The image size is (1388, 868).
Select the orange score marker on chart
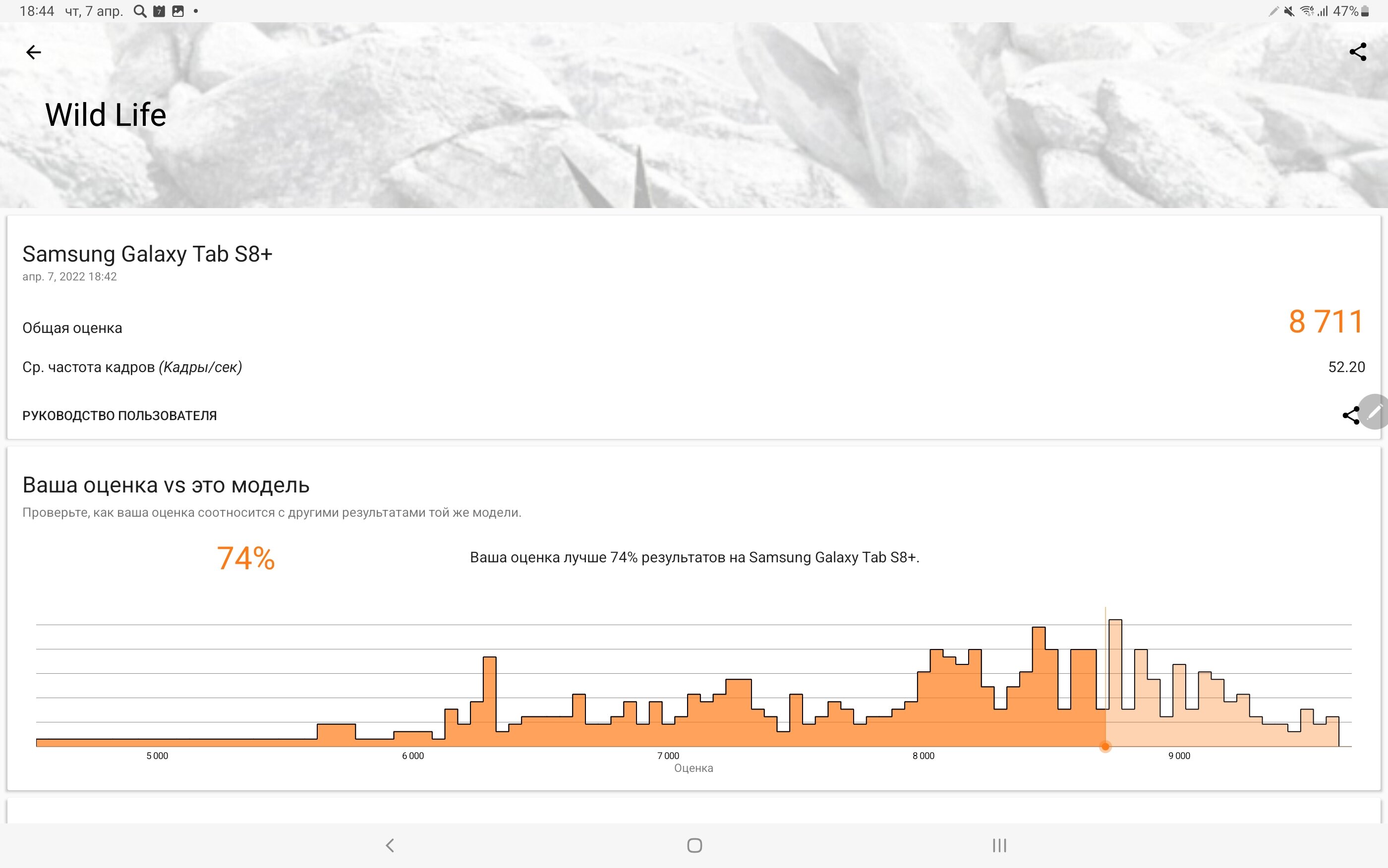[x=1105, y=746]
